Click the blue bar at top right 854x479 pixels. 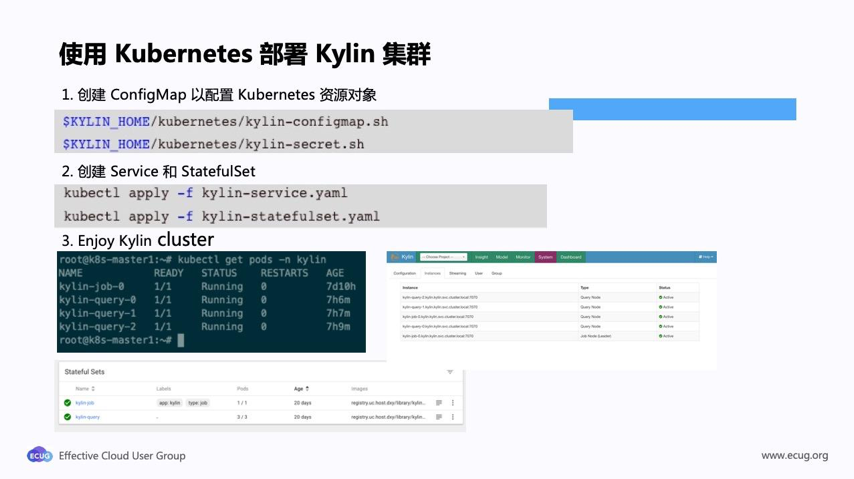click(673, 109)
